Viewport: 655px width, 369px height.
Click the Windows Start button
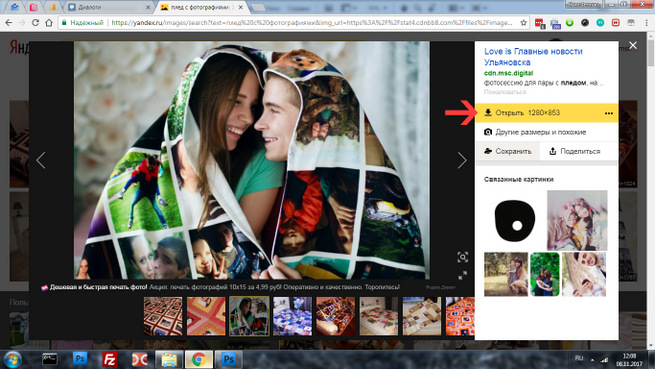13,359
